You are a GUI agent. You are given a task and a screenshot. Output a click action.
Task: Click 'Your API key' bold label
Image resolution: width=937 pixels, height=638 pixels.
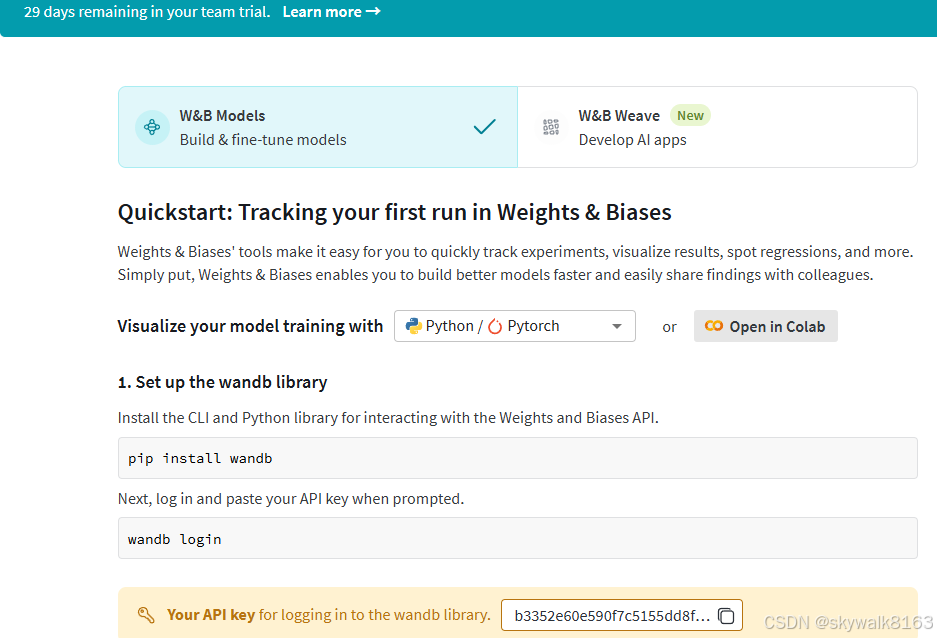[x=211, y=615]
